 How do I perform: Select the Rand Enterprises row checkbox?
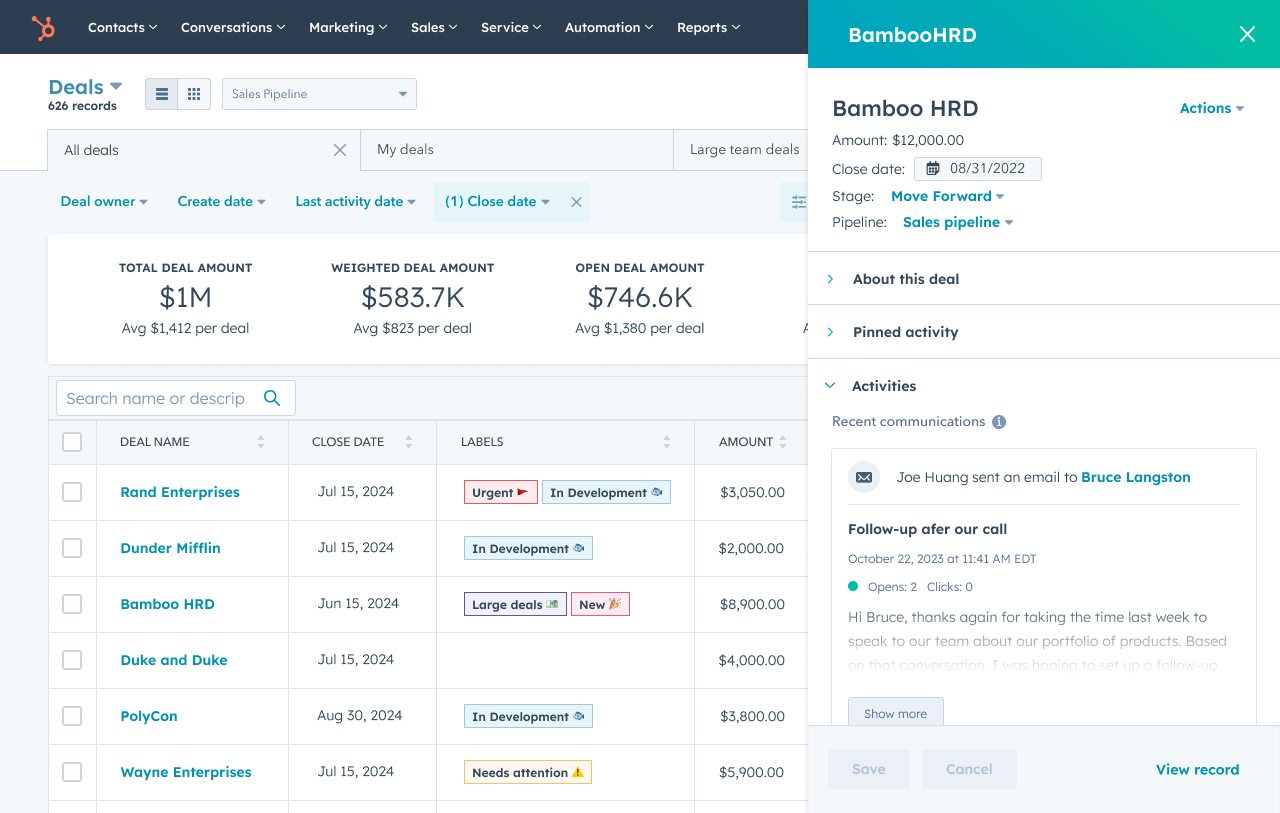(x=71, y=492)
